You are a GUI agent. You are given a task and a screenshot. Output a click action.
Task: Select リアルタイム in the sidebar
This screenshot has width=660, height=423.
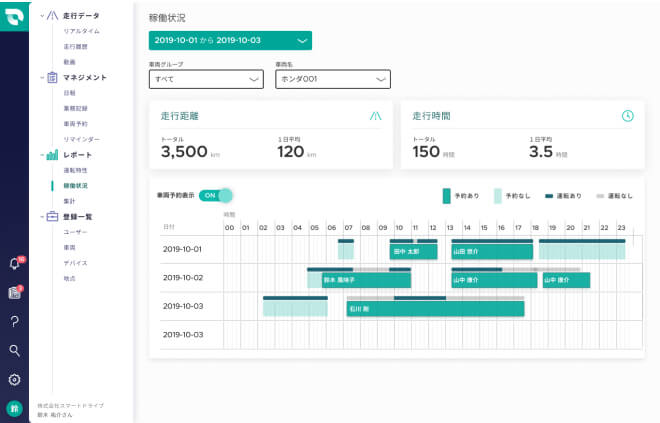[x=81, y=32]
